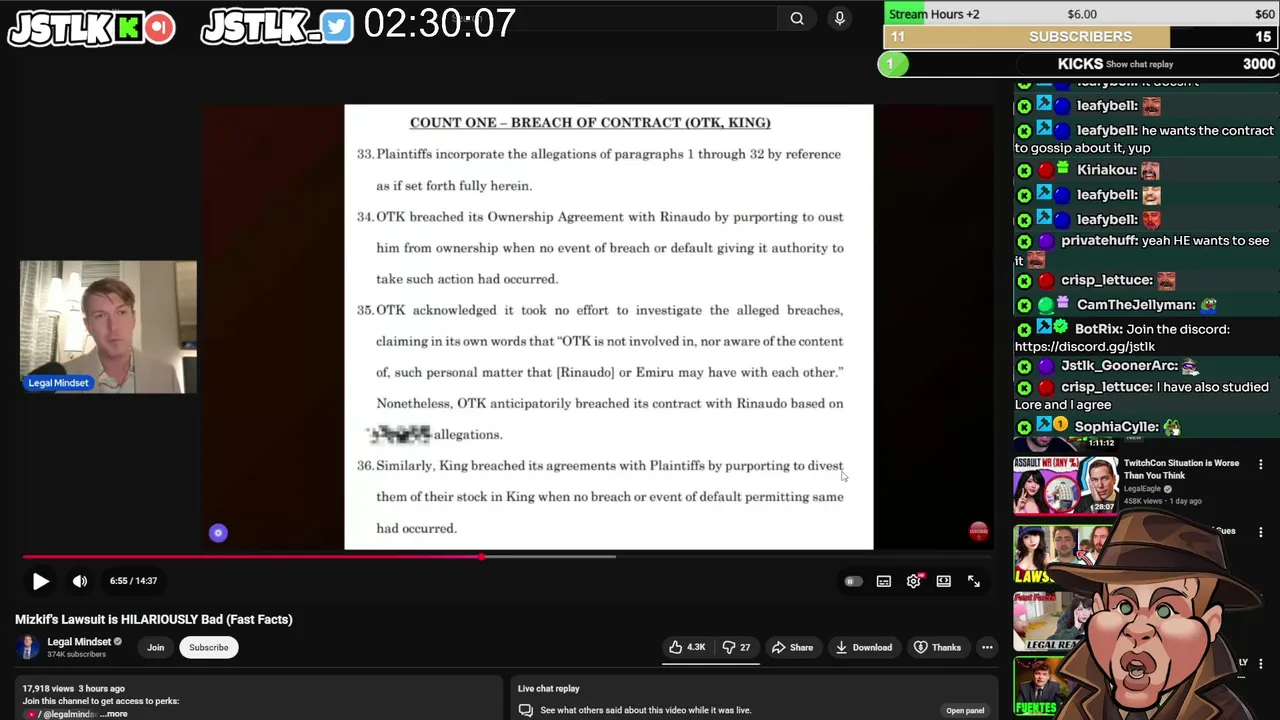Click the '17,918 views 3 hours ago' text
Screen dimensions: 1280x720
click(73, 689)
